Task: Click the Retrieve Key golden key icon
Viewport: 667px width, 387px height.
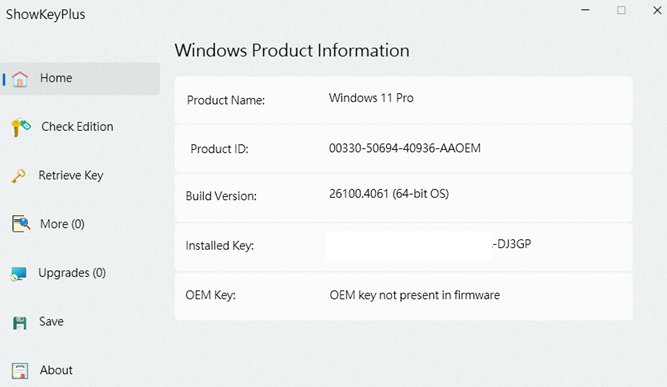Action: coord(19,176)
